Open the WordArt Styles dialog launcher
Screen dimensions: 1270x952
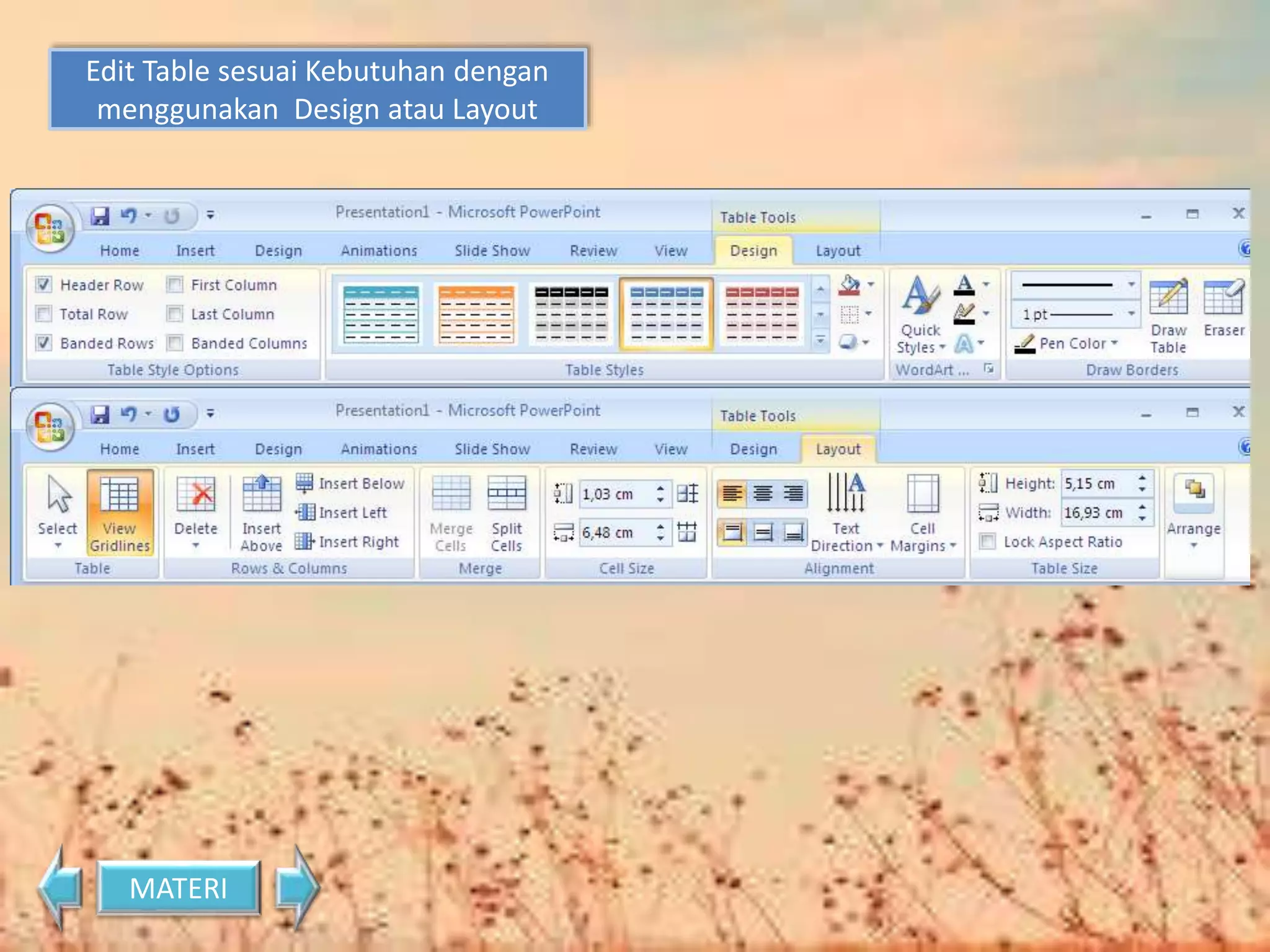tap(988, 369)
